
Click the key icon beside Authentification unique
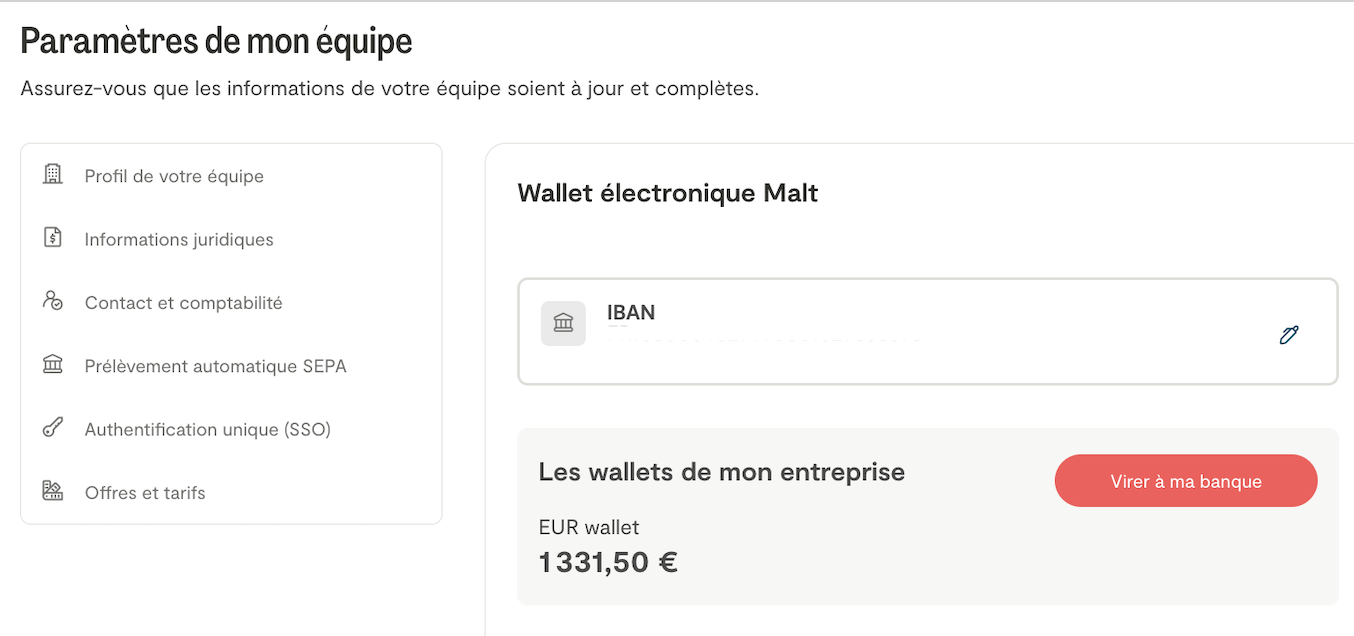point(53,429)
